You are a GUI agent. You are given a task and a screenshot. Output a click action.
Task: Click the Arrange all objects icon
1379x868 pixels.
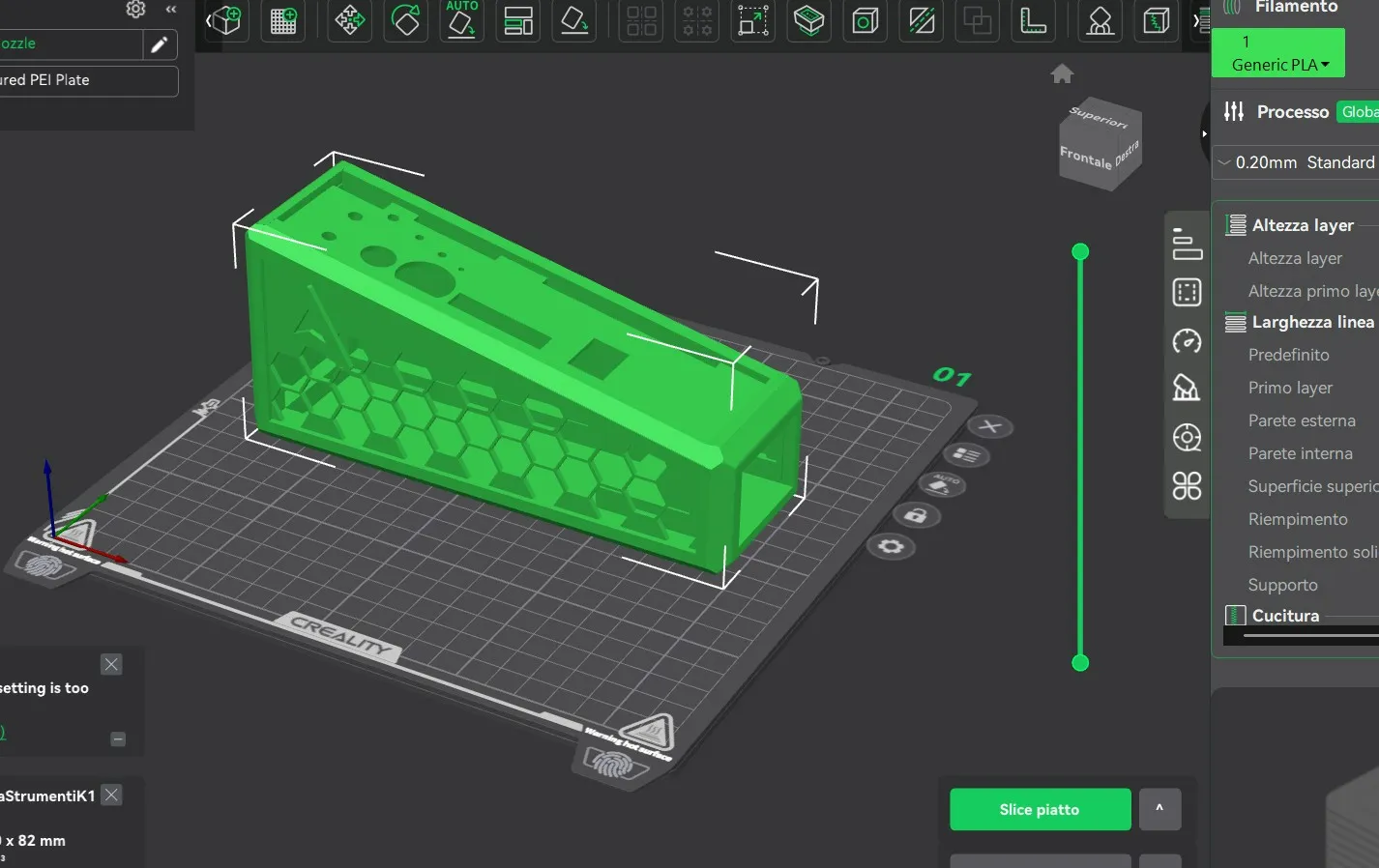[518, 20]
